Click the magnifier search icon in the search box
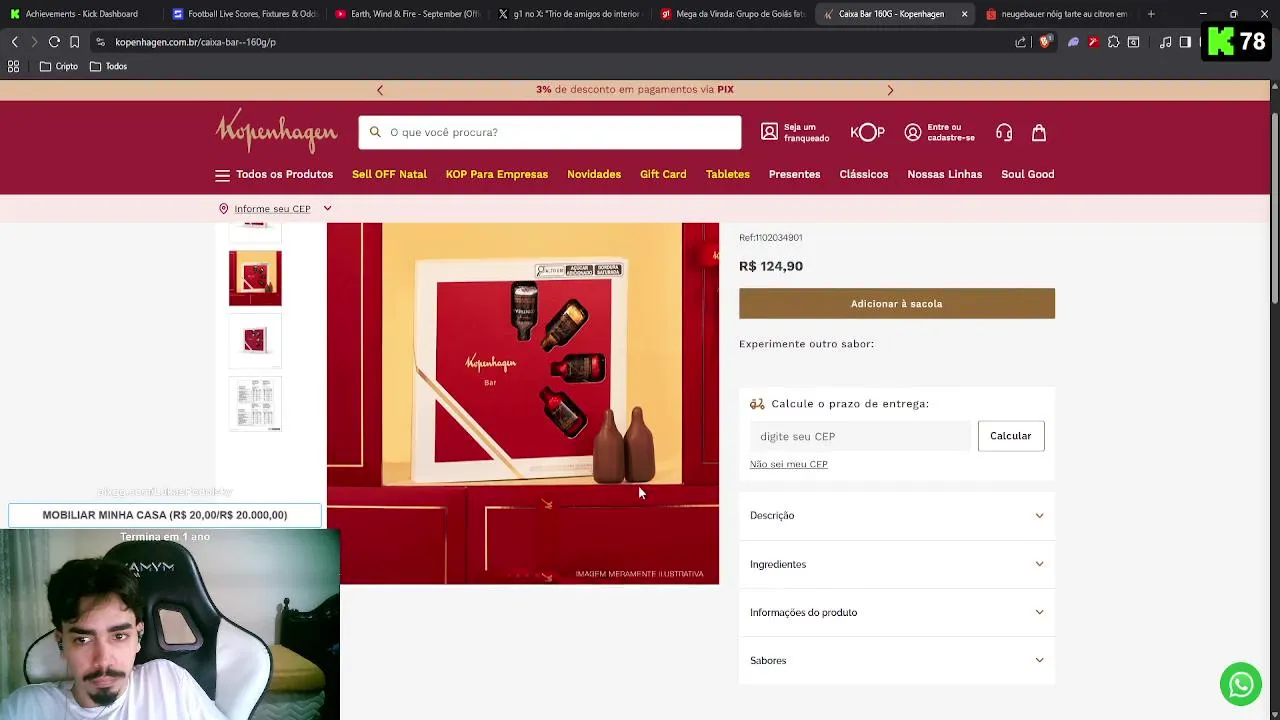Image resolution: width=1280 pixels, height=720 pixels. click(375, 132)
